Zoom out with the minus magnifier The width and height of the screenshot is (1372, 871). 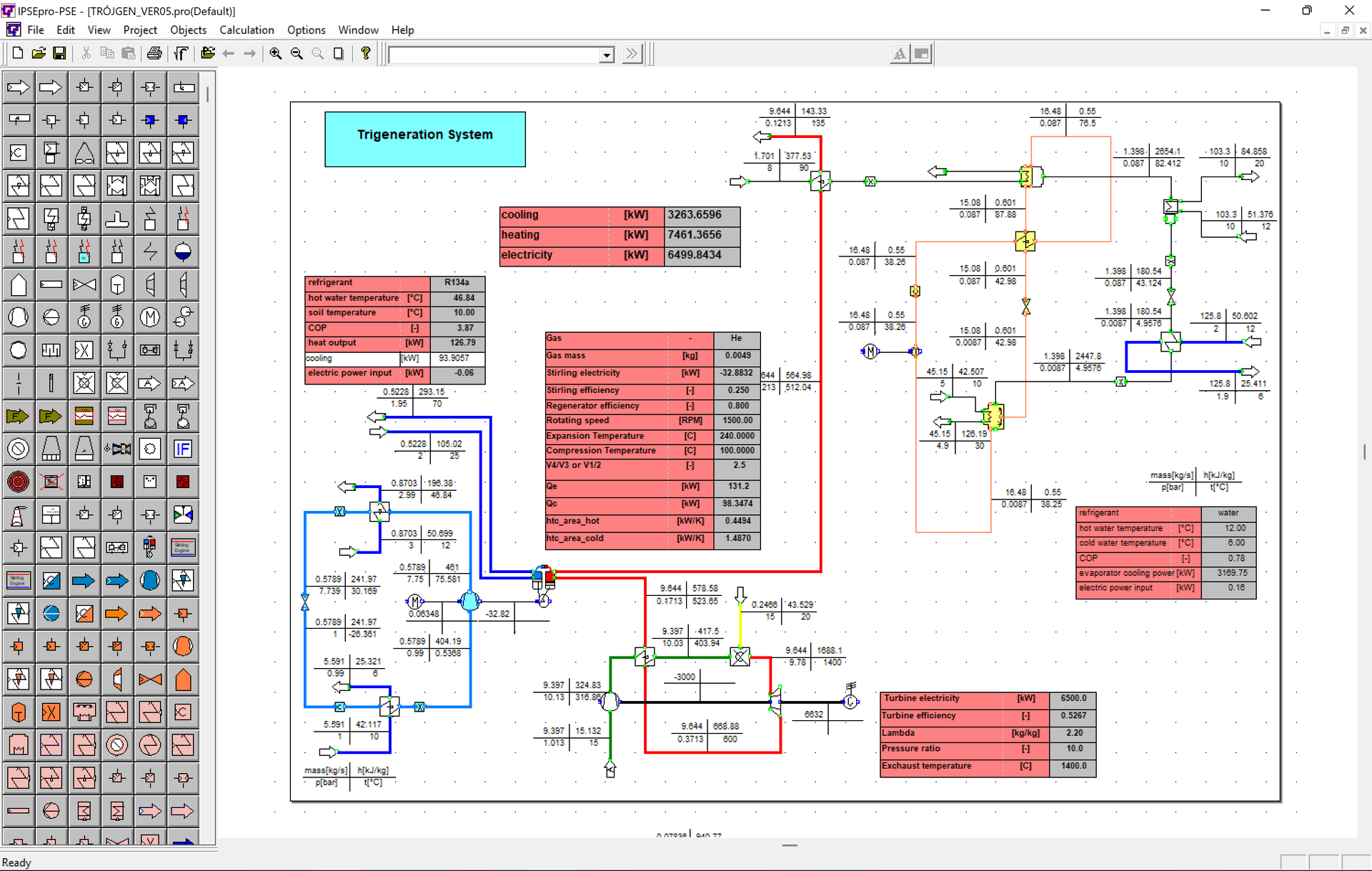point(297,54)
